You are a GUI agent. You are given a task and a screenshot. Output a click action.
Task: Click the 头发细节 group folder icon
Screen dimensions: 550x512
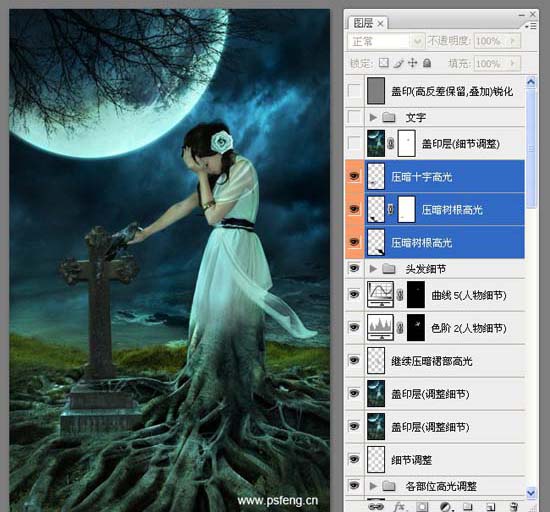389,269
